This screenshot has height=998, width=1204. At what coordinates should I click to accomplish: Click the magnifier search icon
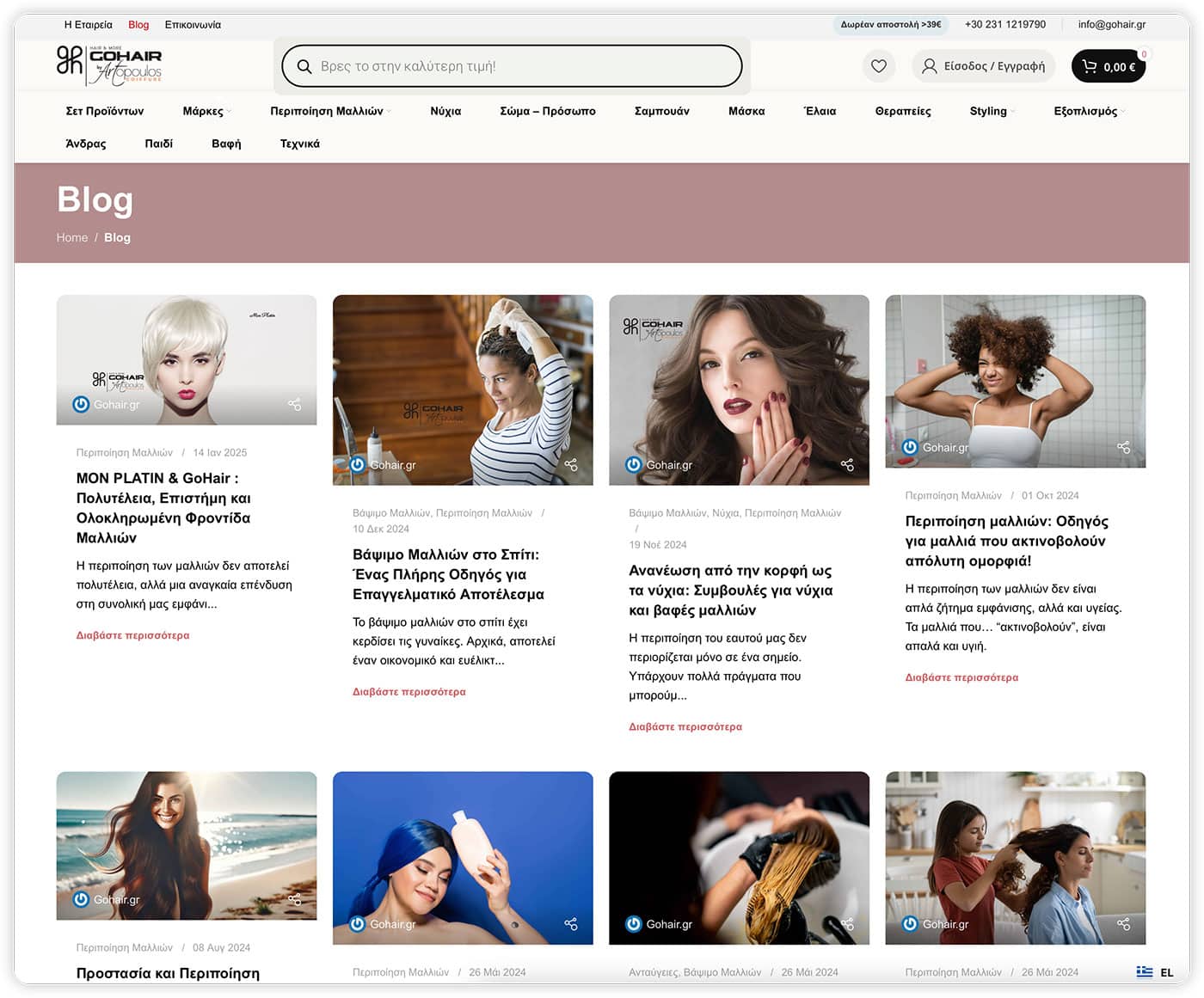tap(304, 66)
